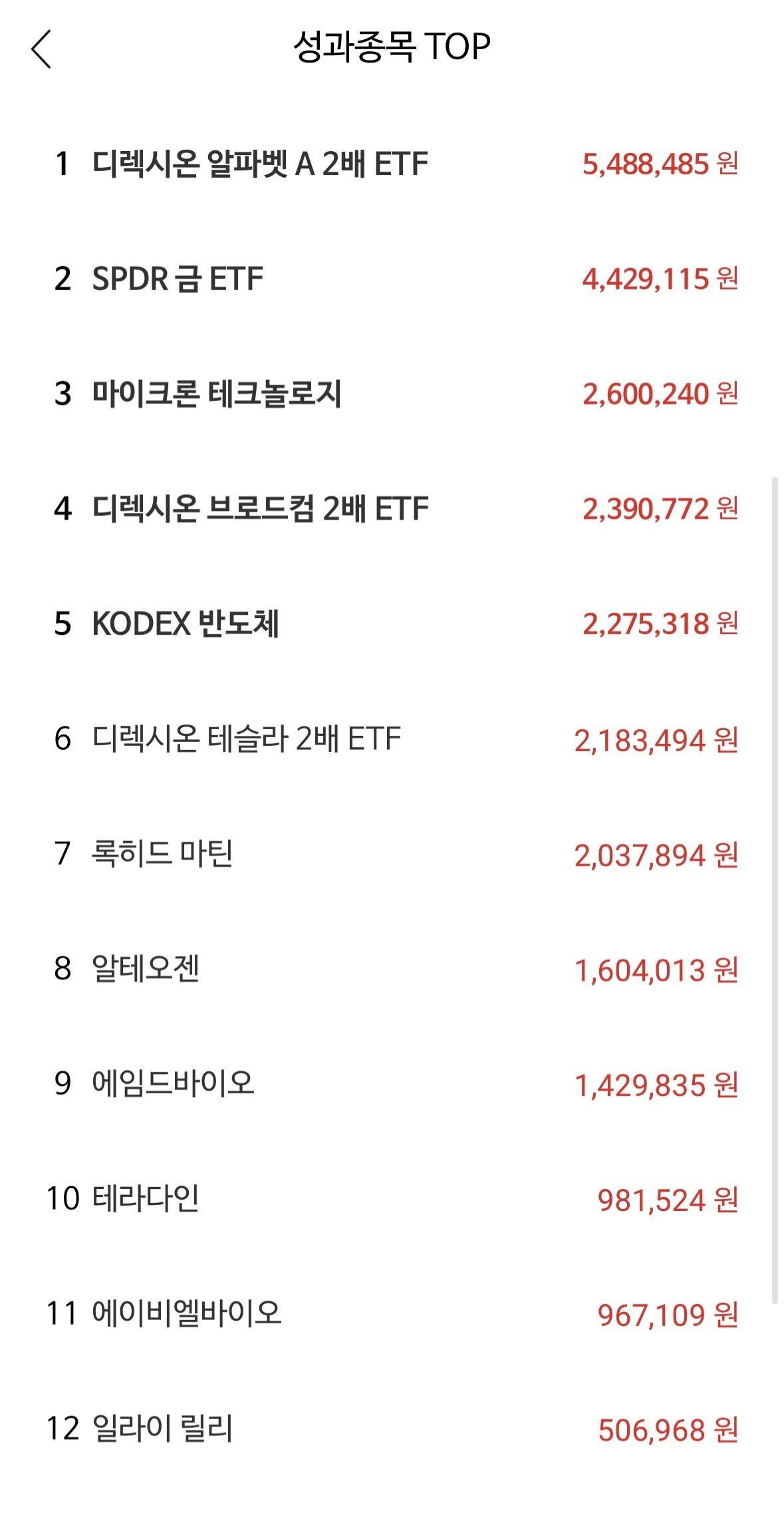Click the 성과종목 TOP page title
784x1515 pixels.
click(392, 48)
